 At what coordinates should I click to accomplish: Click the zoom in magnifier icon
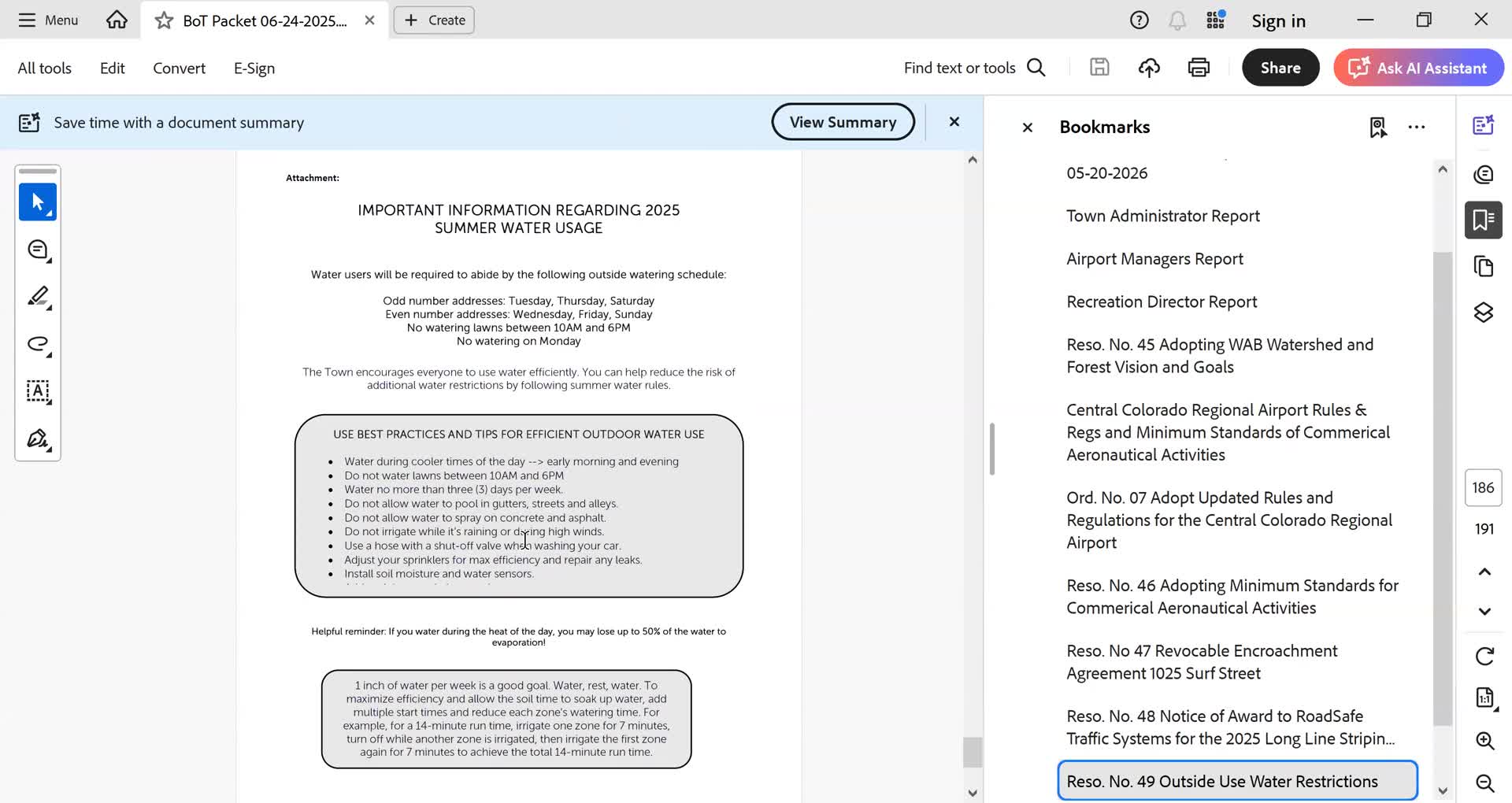[1484, 741]
